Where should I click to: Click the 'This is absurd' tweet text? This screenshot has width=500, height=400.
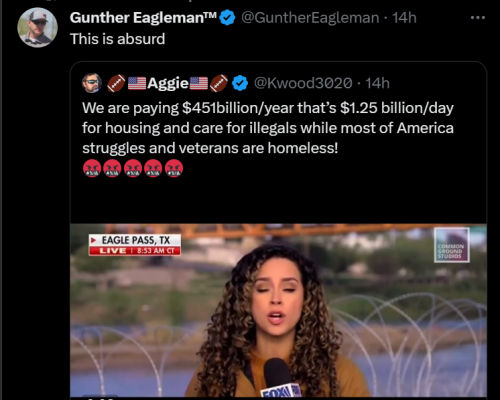(117, 39)
